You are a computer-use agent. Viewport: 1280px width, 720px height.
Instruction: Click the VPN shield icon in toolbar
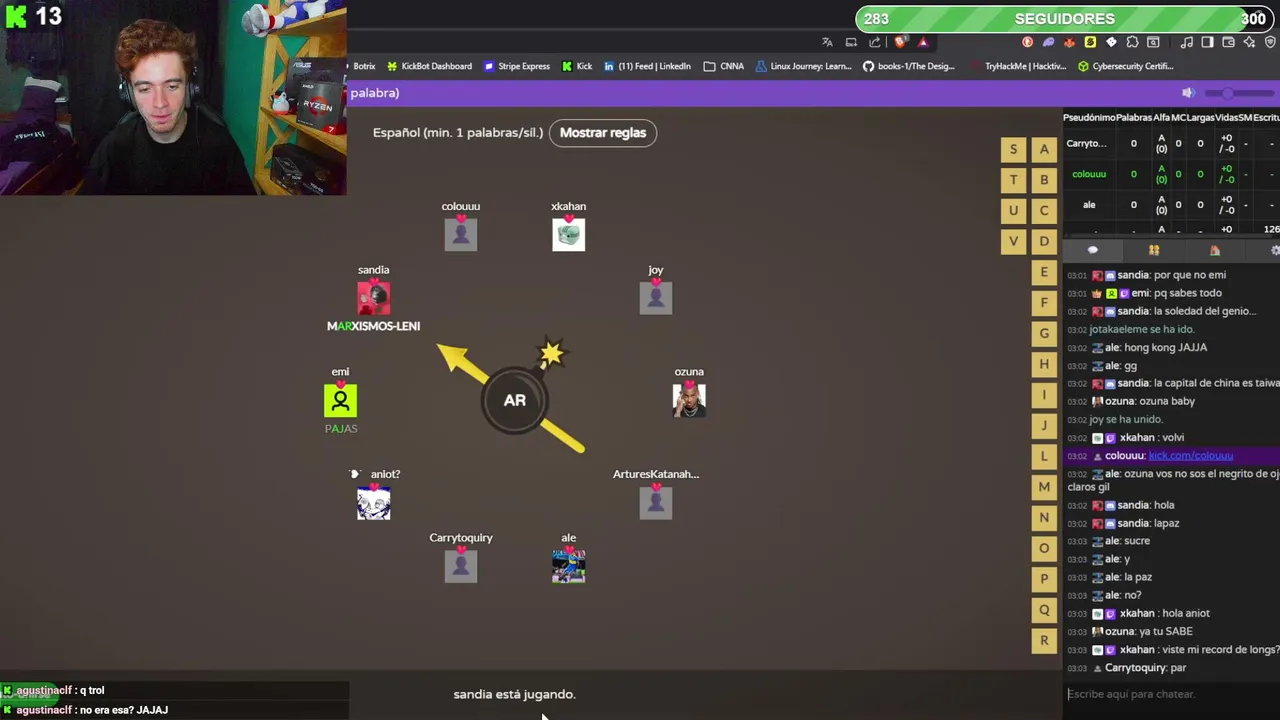(x=1270, y=42)
